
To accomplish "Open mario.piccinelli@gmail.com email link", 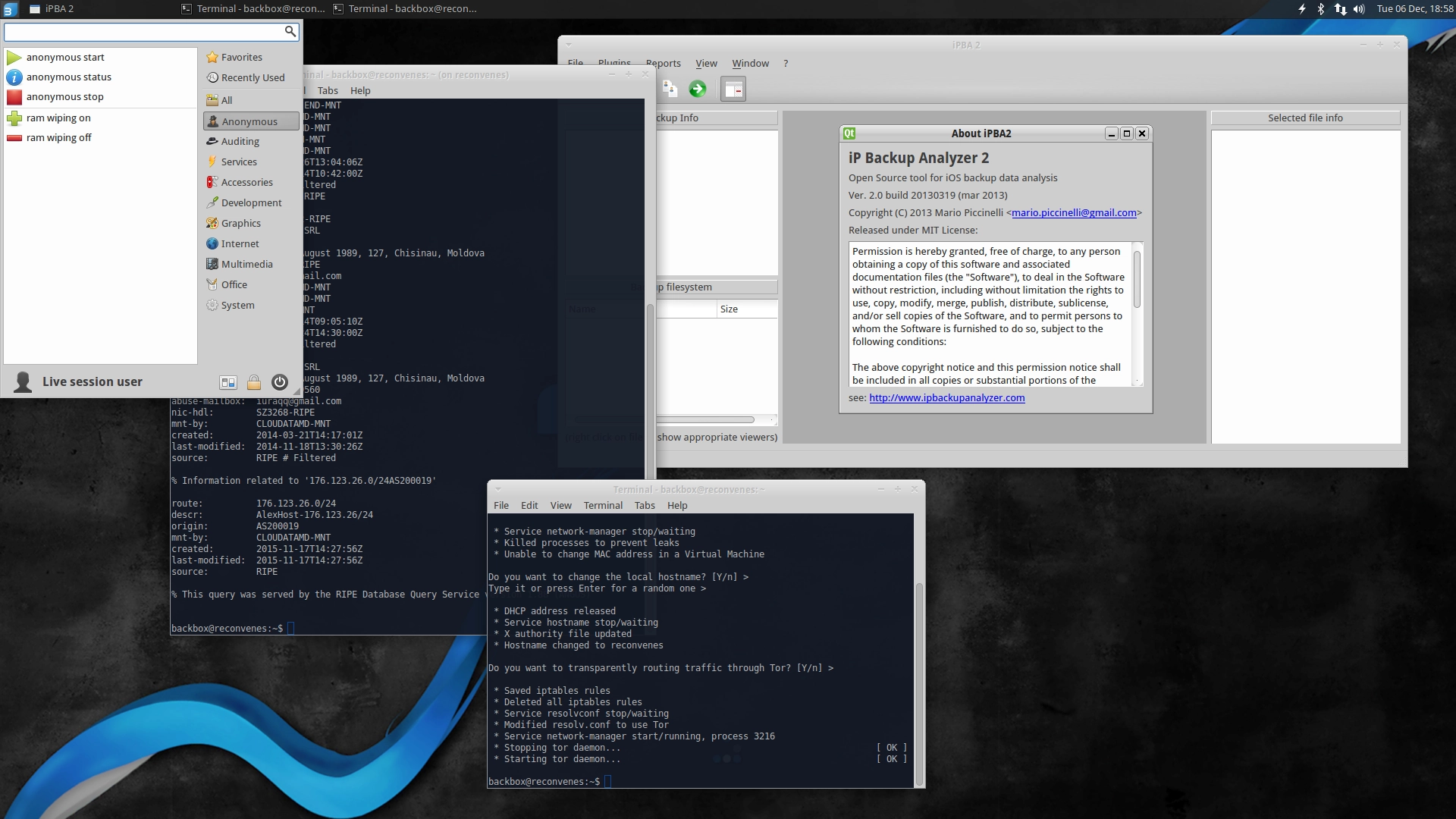I will click(x=1074, y=212).
